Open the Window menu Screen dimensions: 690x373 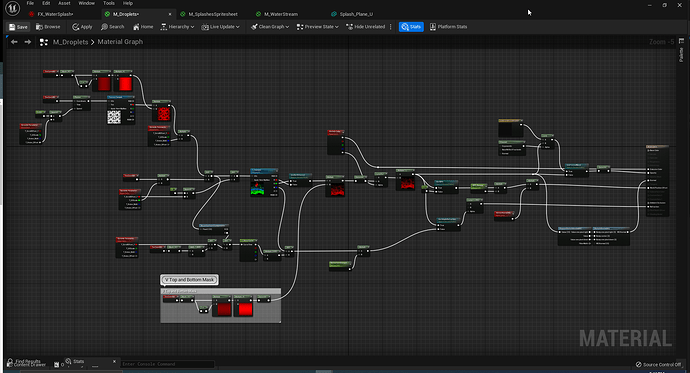tap(86, 3)
